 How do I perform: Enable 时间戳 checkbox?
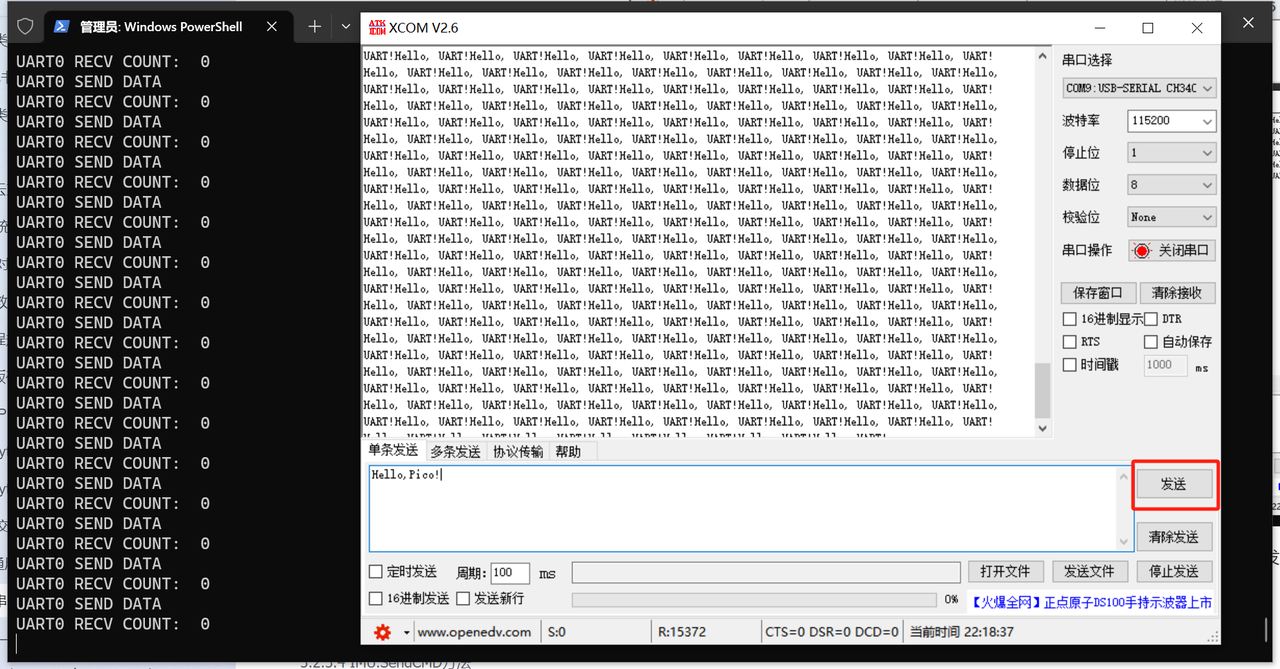(1070, 365)
